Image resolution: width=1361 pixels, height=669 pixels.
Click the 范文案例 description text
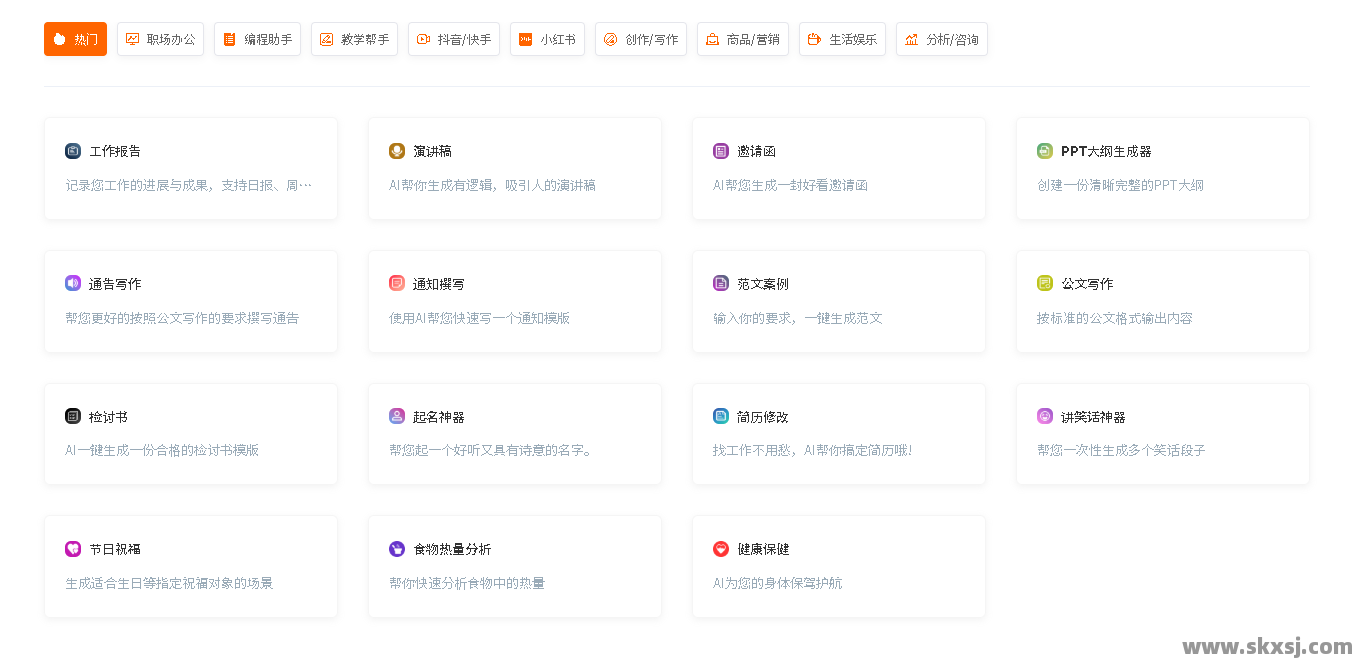coord(797,318)
